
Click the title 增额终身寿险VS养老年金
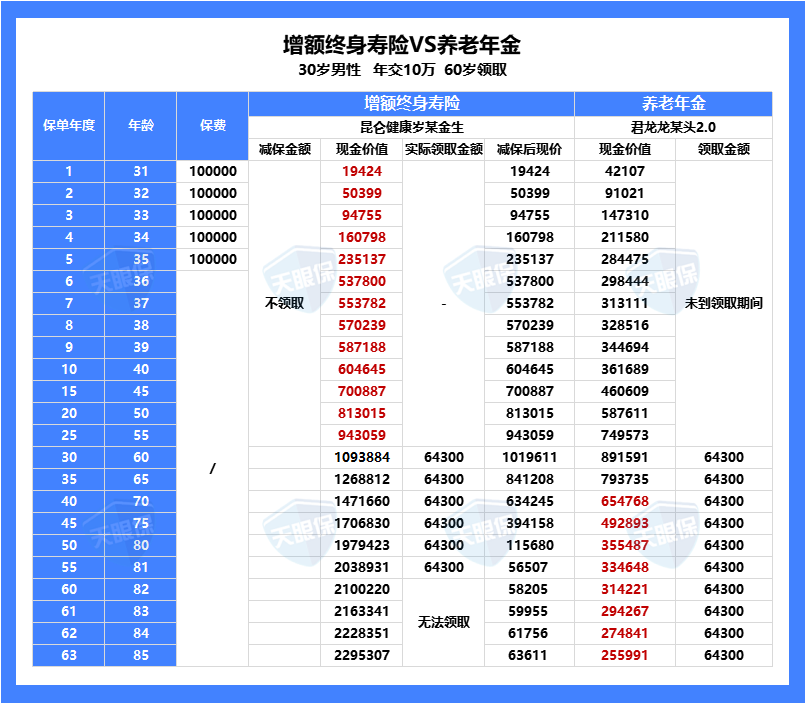click(x=402, y=45)
